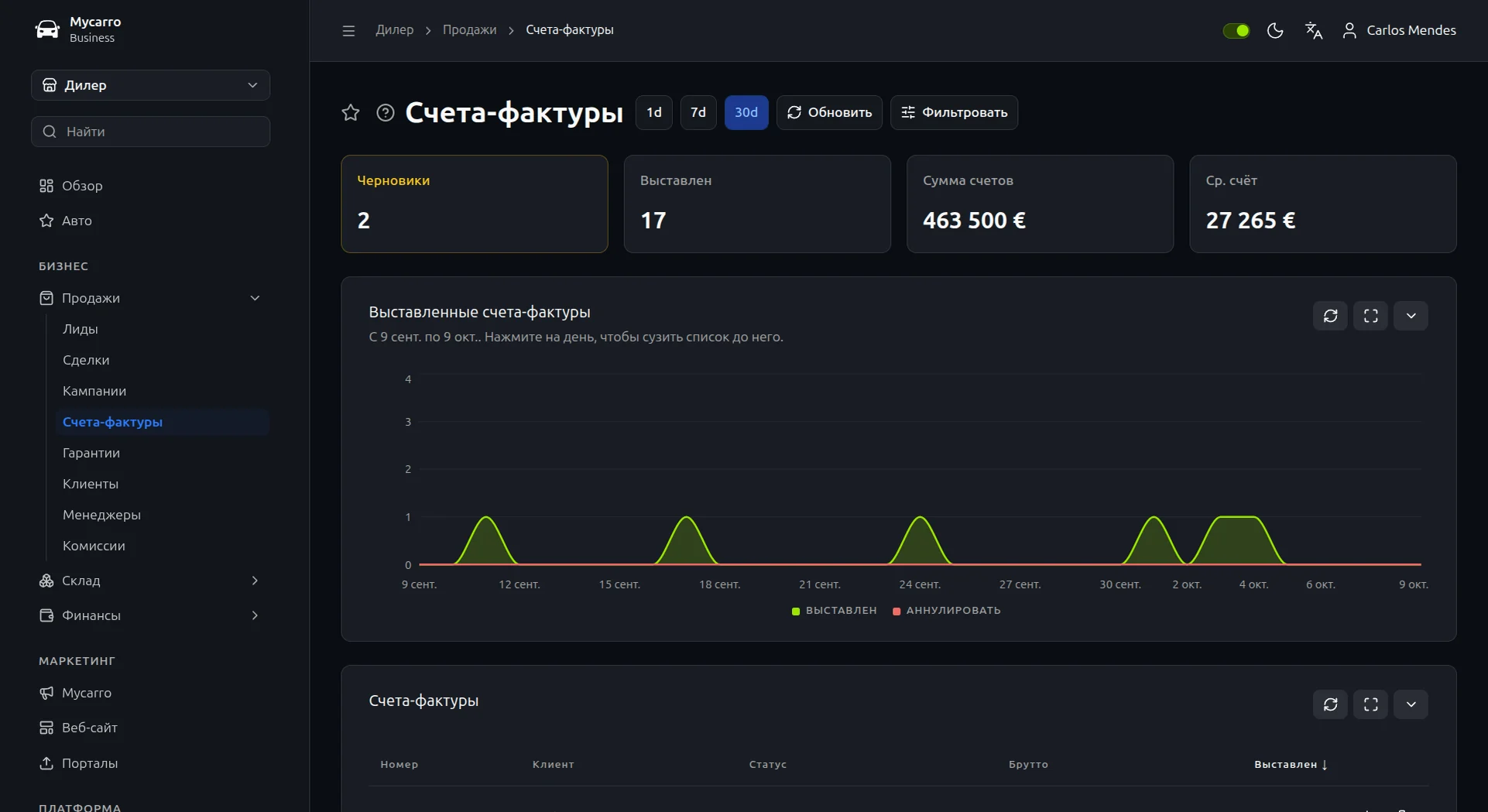Expand the Склад sidebar section
Image resolution: width=1488 pixels, height=812 pixels.
tap(150, 581)
